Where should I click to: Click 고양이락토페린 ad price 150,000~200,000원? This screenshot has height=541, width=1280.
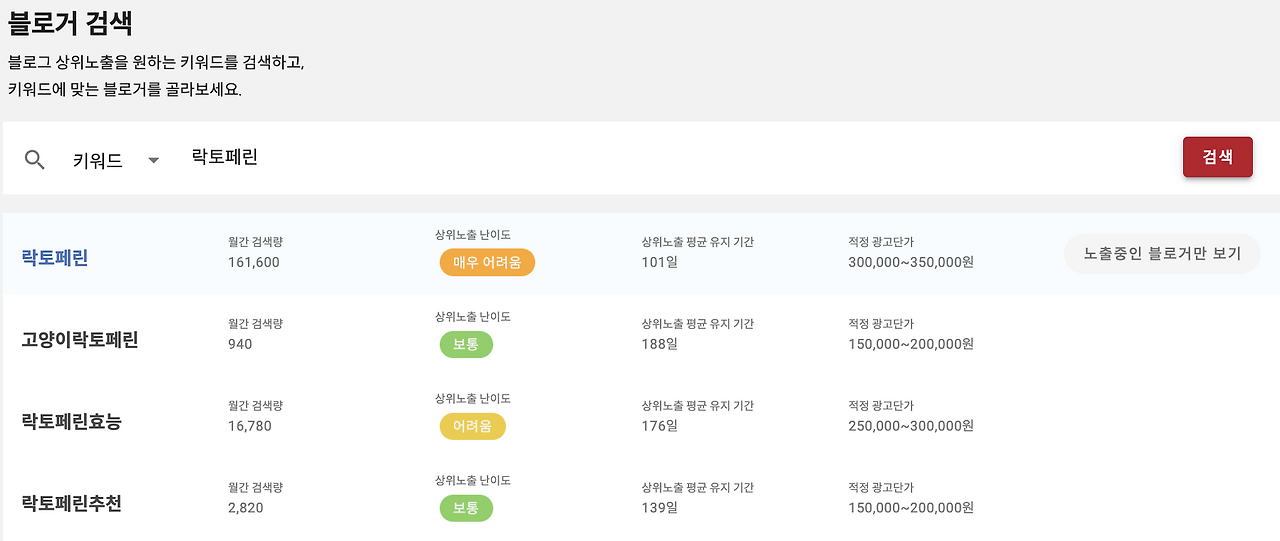[x=911, y=344]
